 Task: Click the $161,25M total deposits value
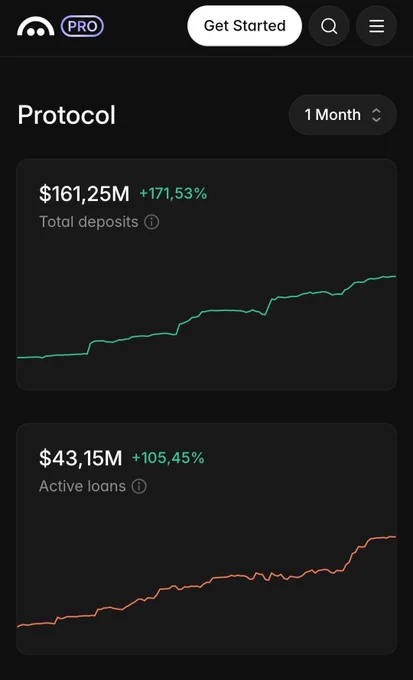pyautogui.click(x=84, y=194)
